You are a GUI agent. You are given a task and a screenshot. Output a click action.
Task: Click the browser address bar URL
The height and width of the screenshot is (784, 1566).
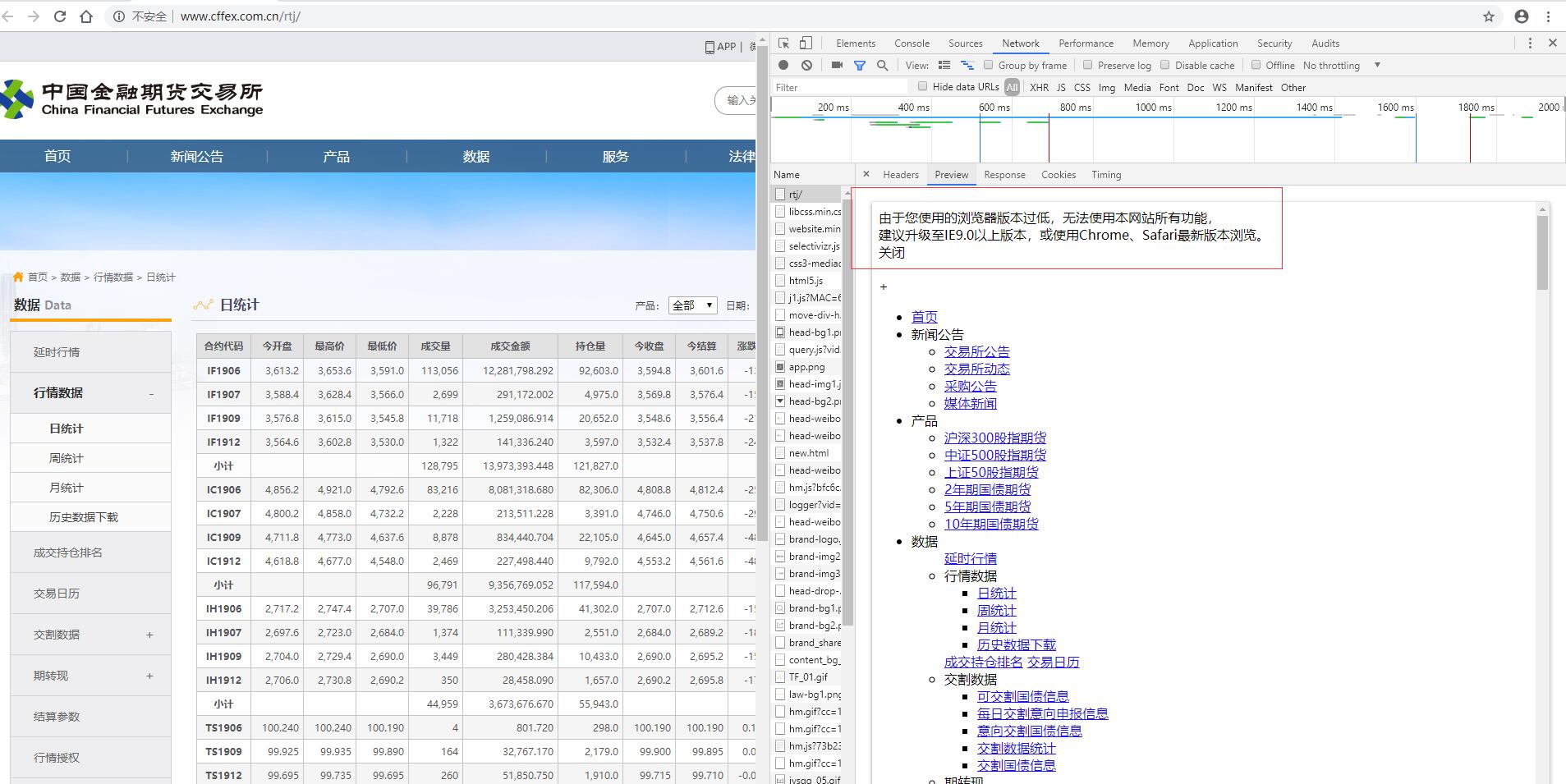[x=241, y=16]
